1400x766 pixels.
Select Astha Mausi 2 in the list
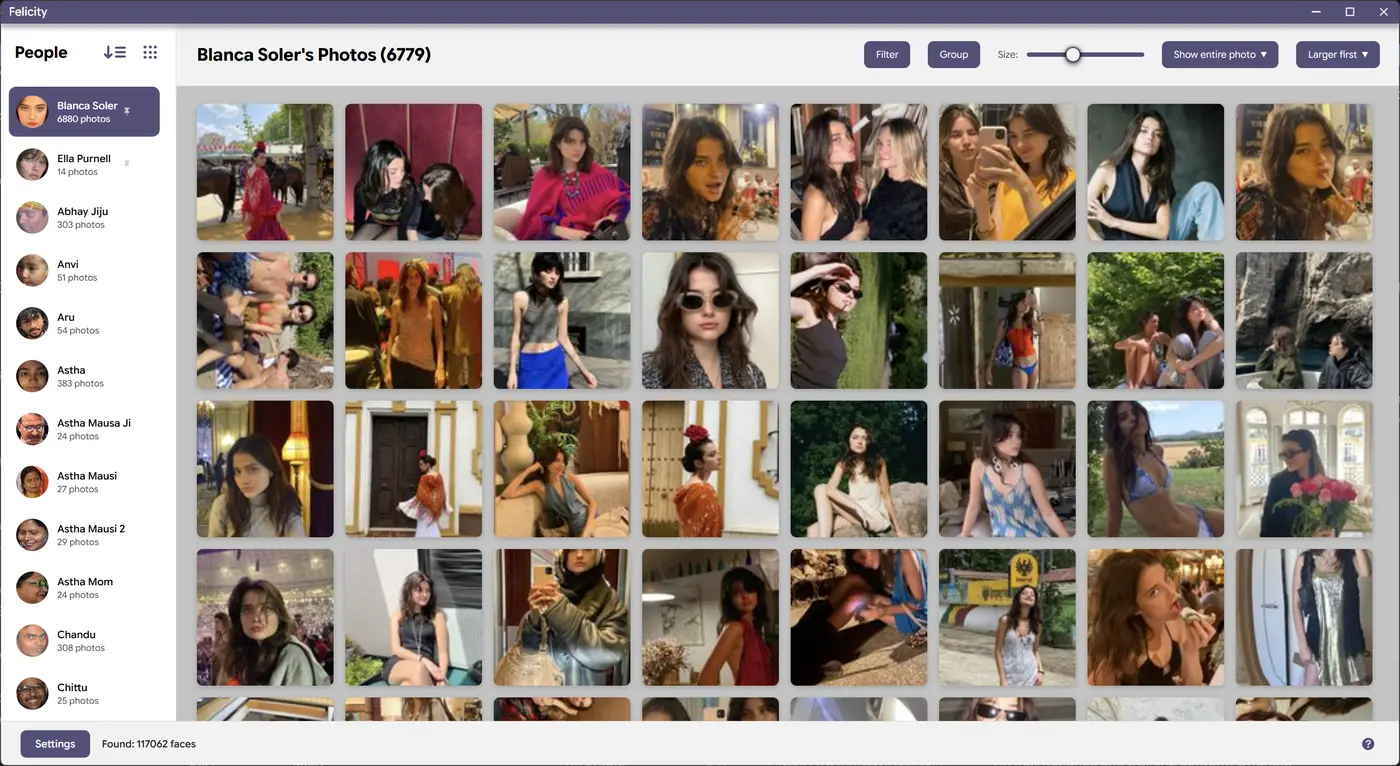point(84,536)
